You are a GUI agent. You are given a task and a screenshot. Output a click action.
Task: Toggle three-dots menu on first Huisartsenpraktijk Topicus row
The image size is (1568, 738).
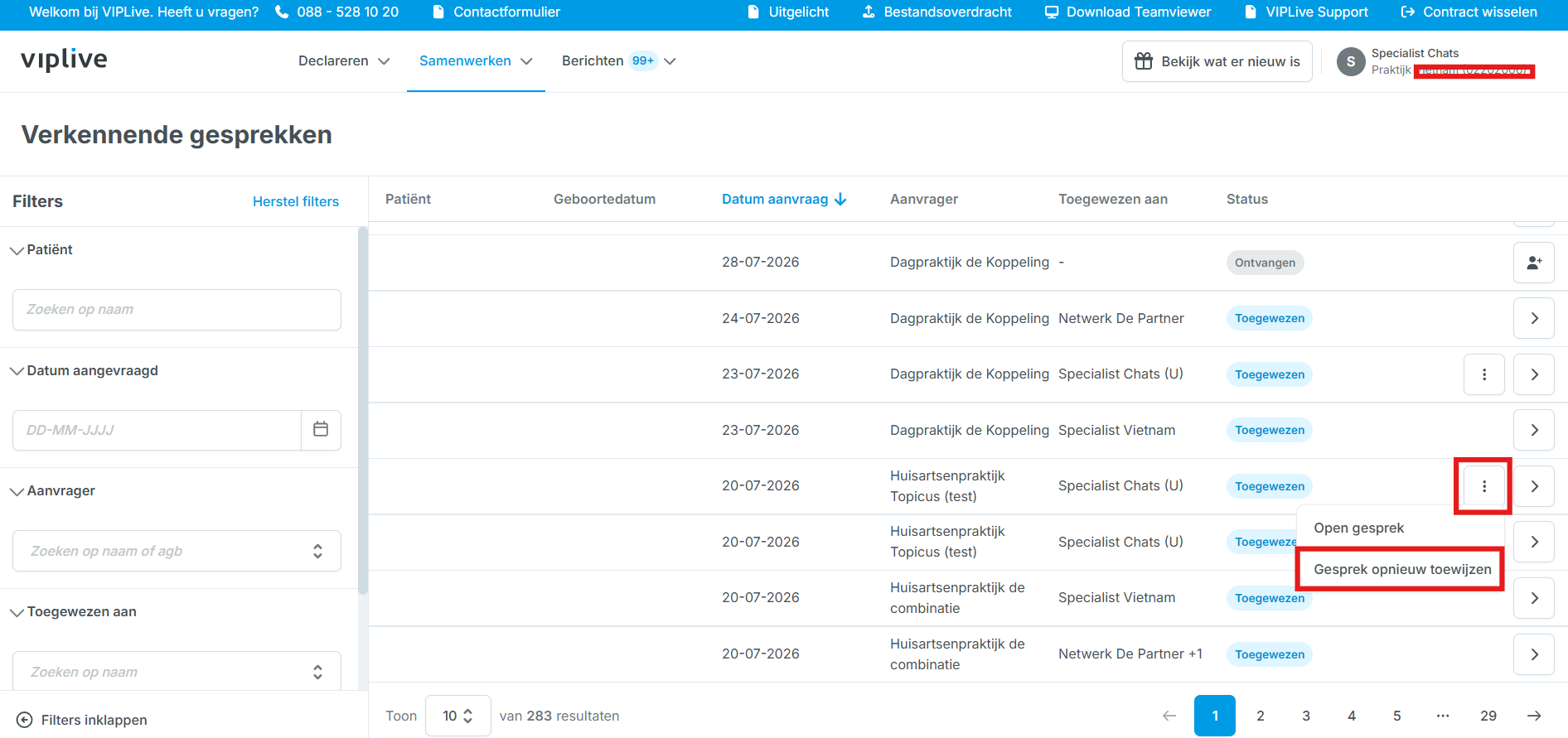click(x=1484, y=486)
